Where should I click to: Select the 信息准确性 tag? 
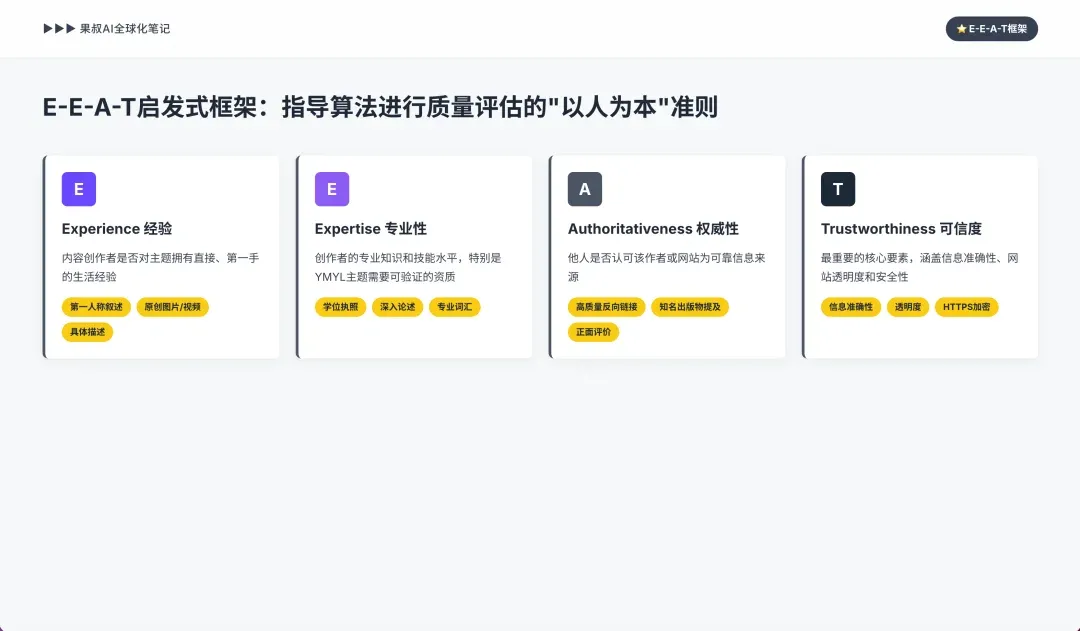851,307
